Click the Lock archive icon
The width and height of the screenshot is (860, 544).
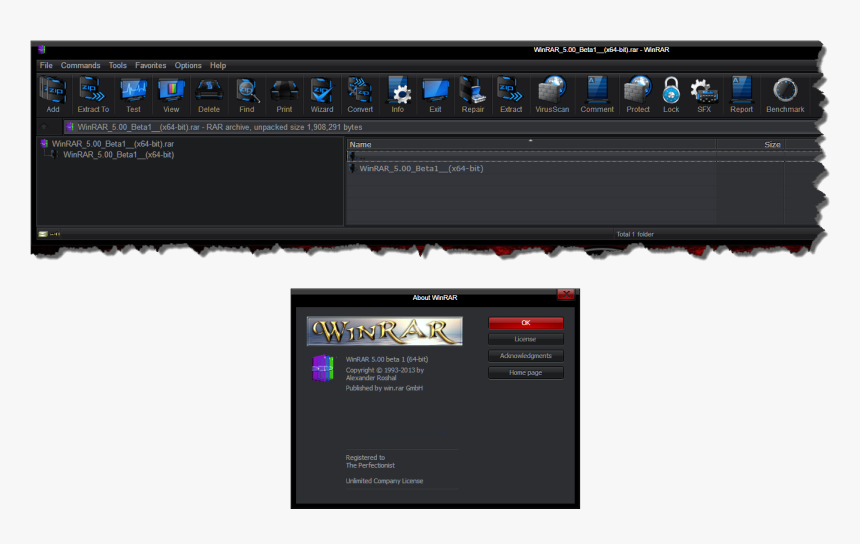click(671, 94)
